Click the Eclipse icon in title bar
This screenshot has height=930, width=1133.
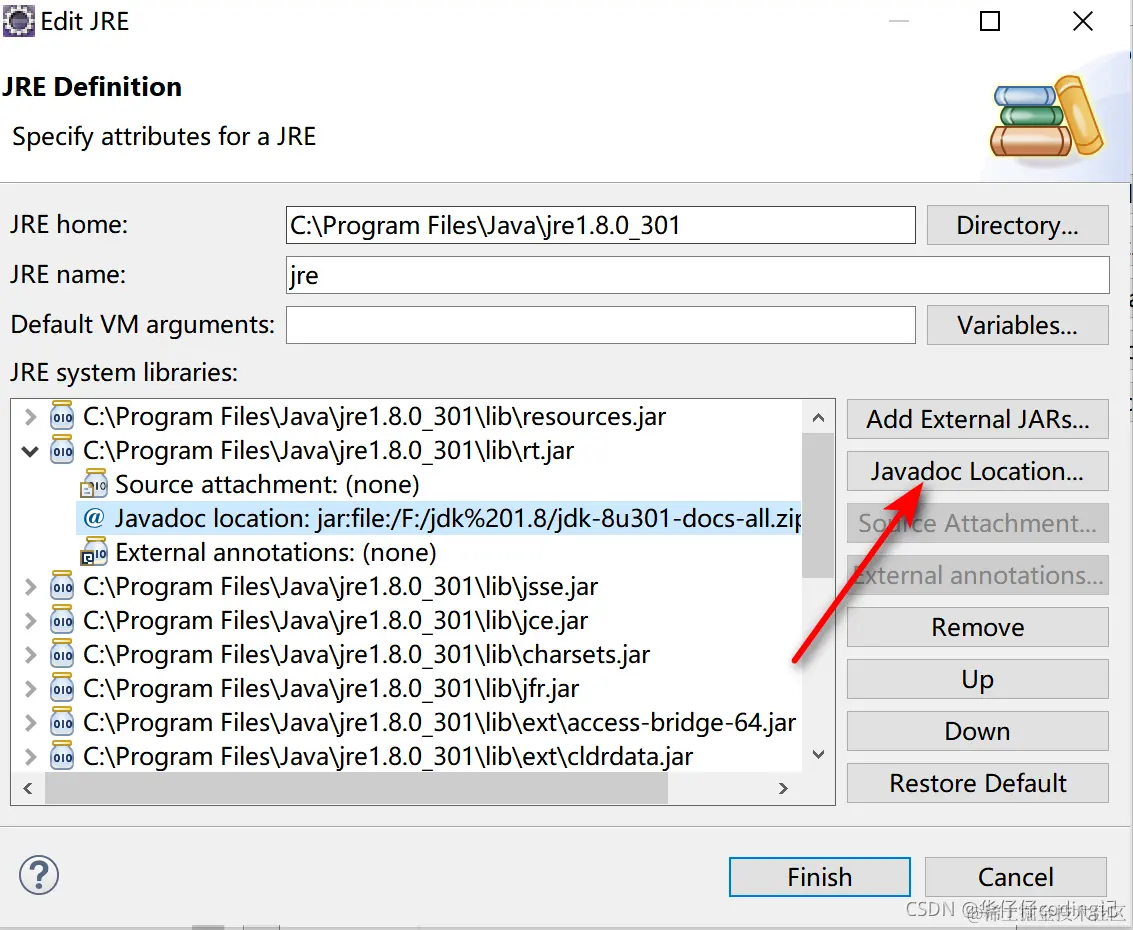click(18, 20)
